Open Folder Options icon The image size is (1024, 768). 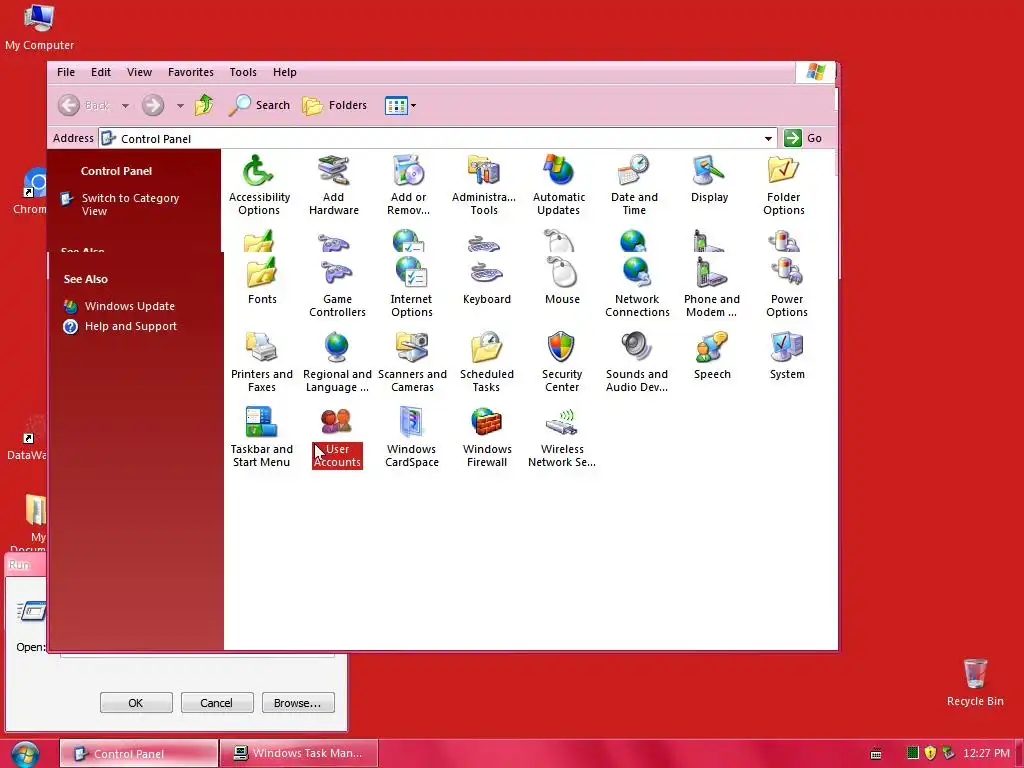[x=784, y=185]
